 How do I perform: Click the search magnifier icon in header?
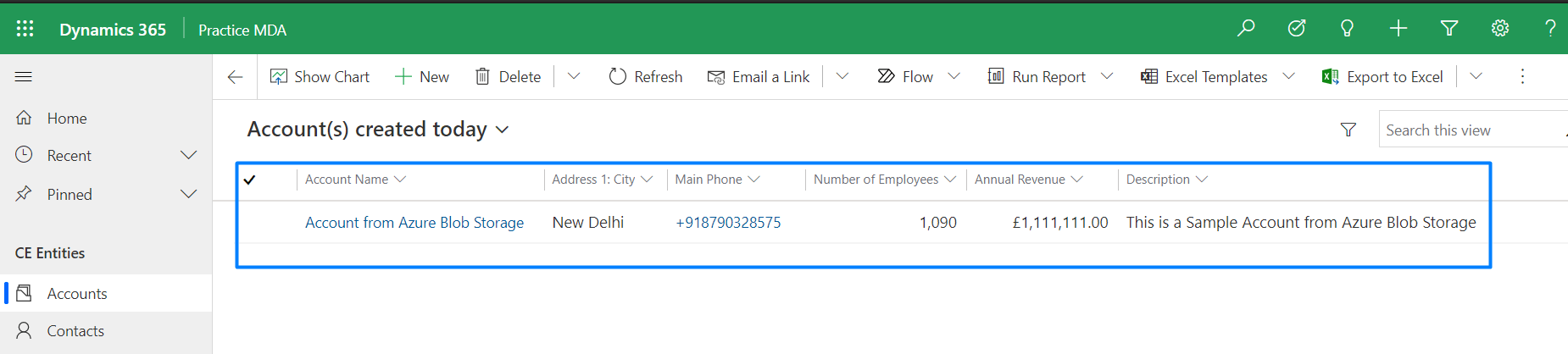click(1246, 29)
